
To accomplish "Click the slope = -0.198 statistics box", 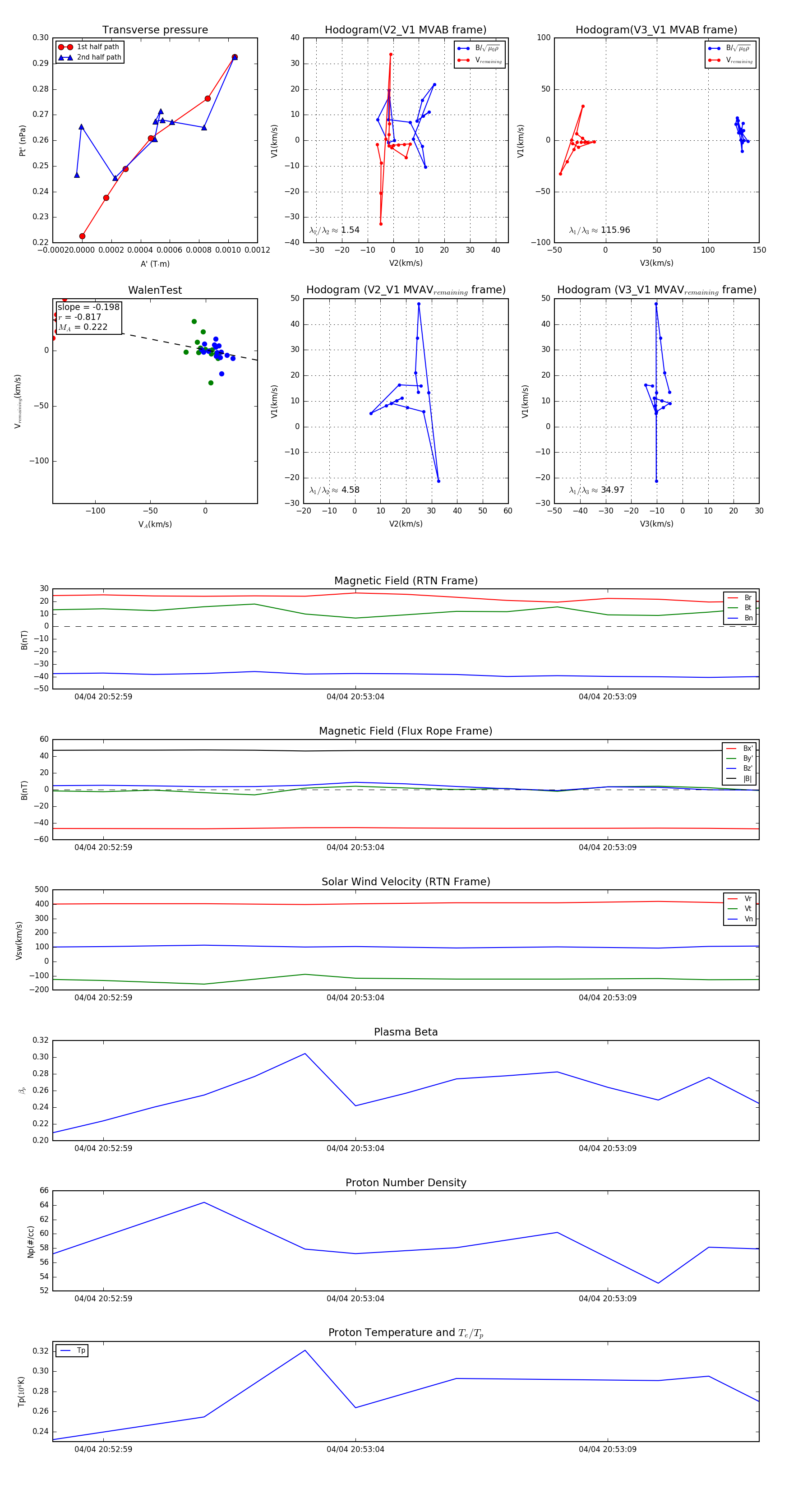I will pyautogui.click(x=88, y=317).
